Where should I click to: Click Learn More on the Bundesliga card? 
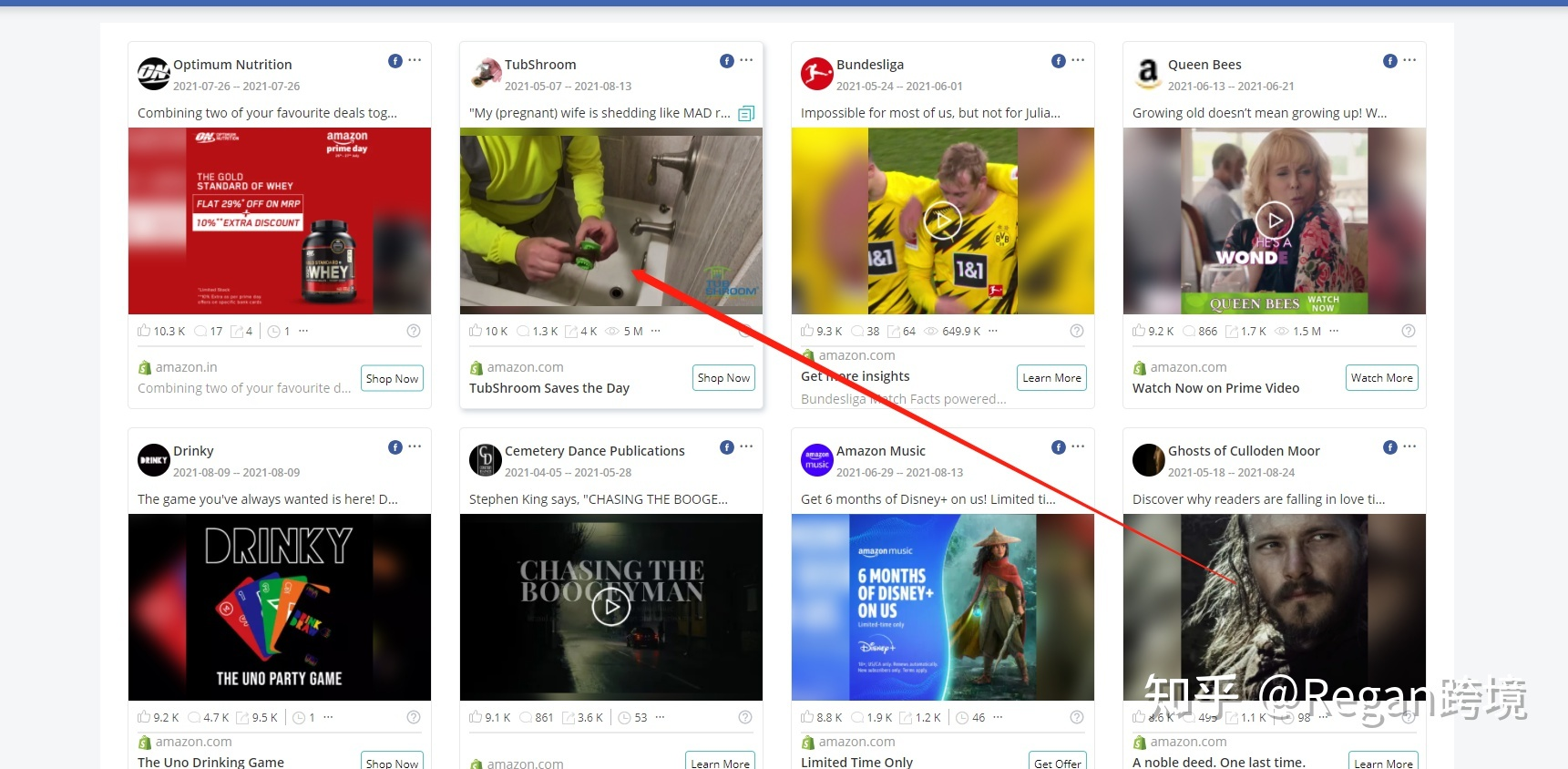[1052, 377]
